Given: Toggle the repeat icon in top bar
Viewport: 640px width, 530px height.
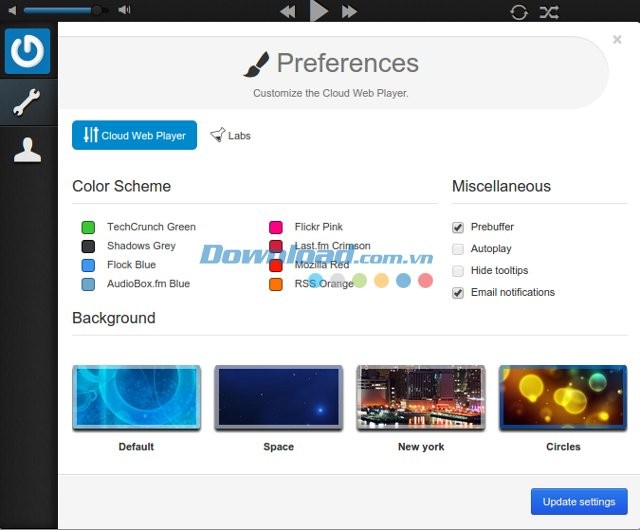Looking at the screenshot, I should point(518,12).
